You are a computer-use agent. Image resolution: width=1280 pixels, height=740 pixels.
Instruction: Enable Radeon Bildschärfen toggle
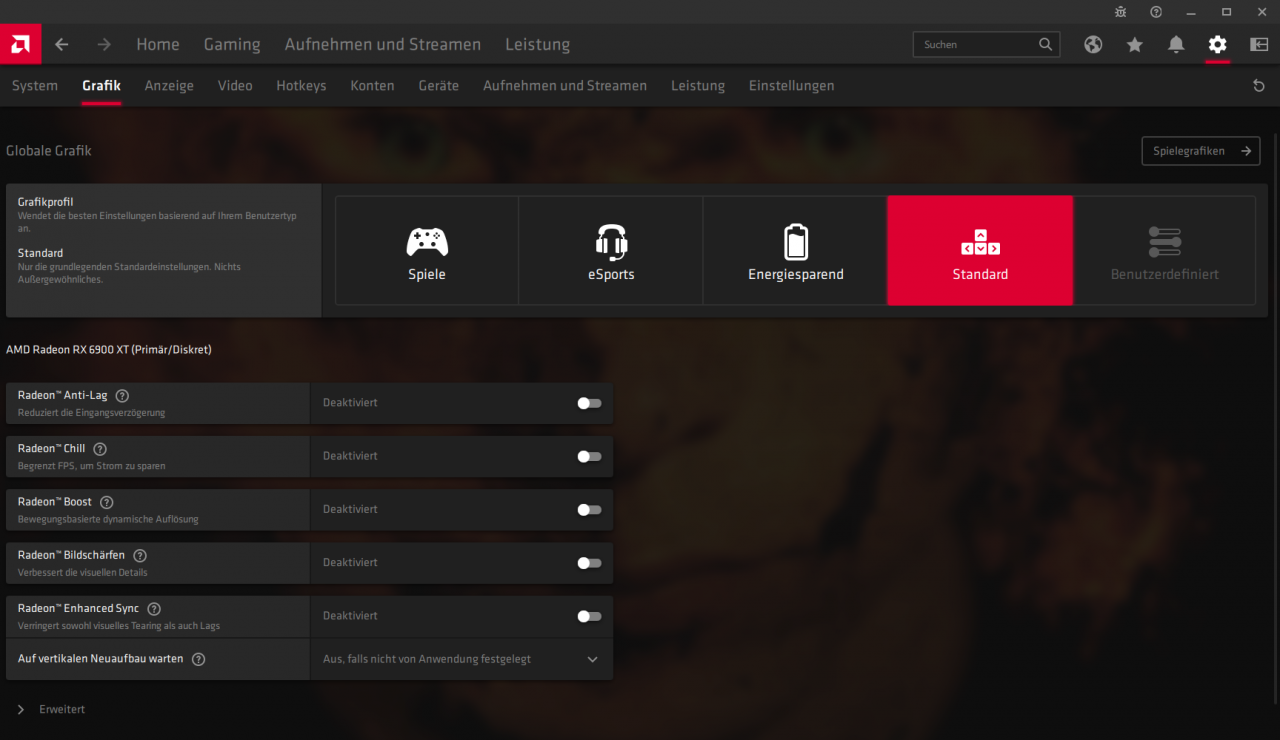point(589,562)
